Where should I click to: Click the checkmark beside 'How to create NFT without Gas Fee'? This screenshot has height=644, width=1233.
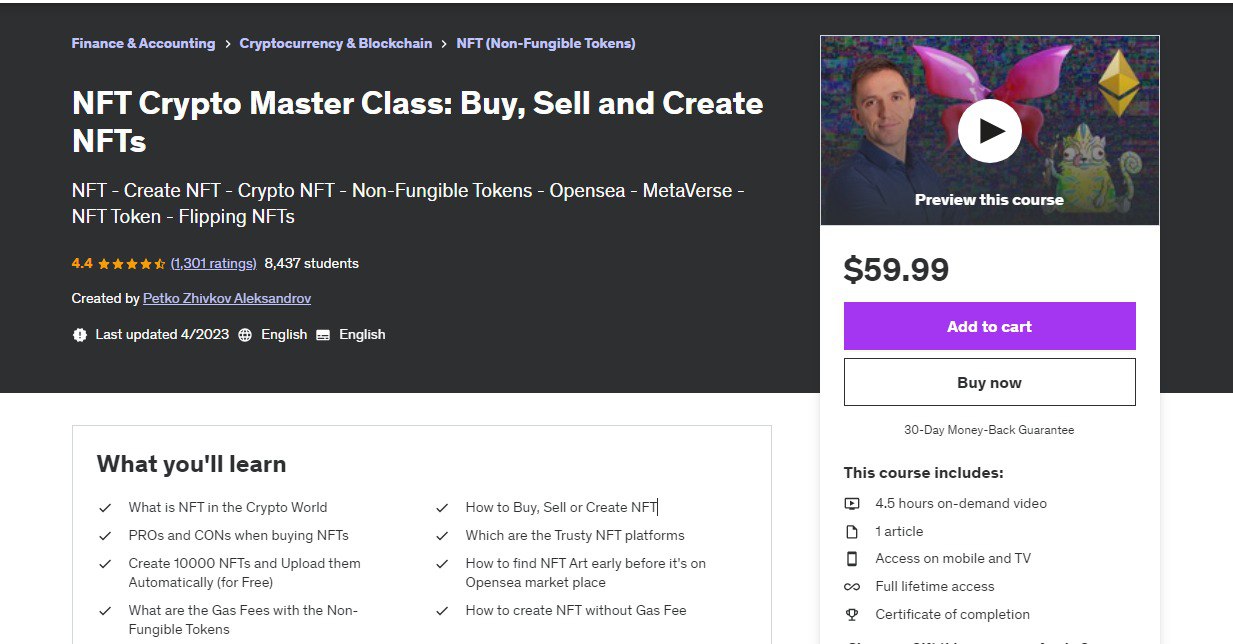pos(442,609)
